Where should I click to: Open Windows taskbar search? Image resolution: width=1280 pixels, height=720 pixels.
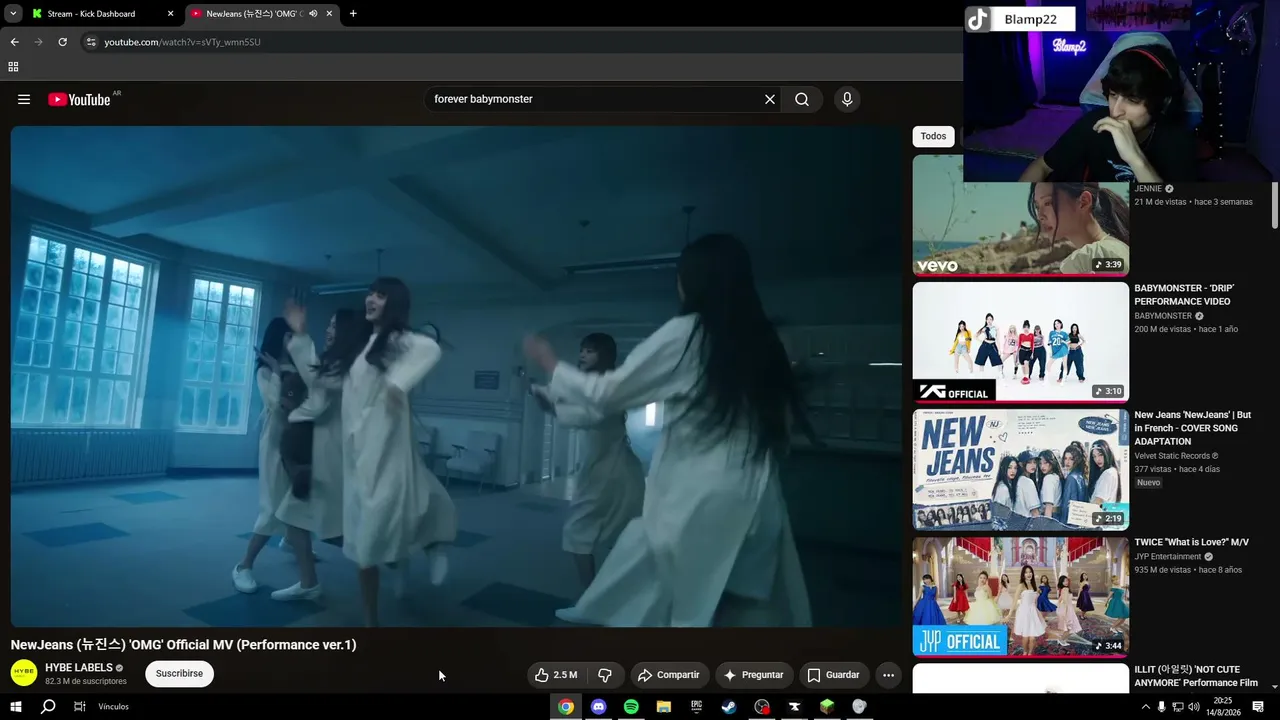click(48, 707)
